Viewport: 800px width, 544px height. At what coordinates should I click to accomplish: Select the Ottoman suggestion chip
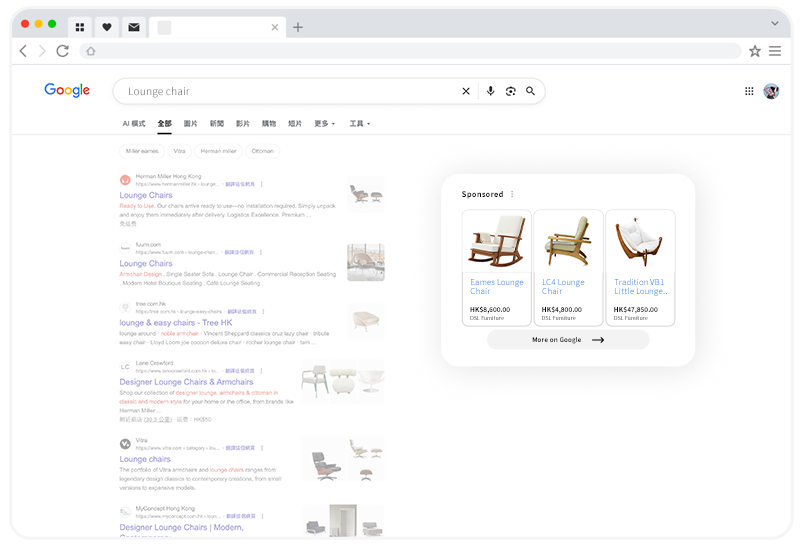(x=263, y=151)
